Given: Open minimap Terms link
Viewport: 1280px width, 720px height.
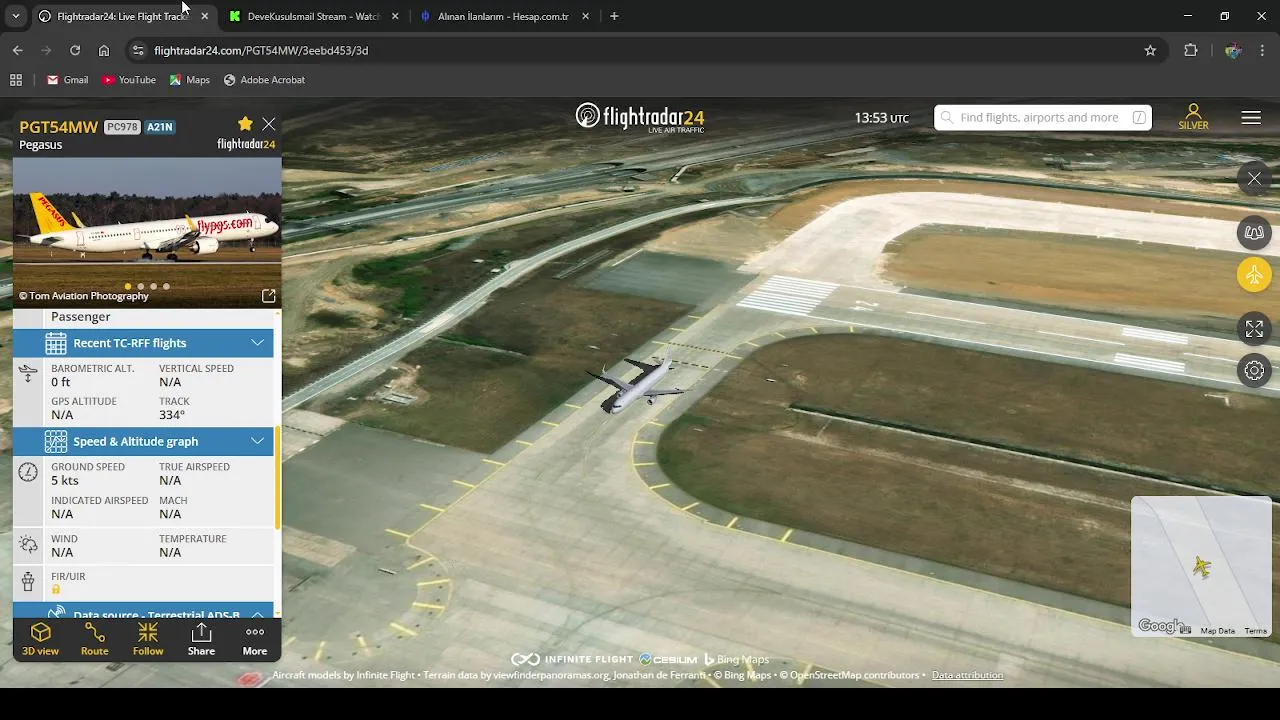Looking at the screenshot, I should (1256, 631).
